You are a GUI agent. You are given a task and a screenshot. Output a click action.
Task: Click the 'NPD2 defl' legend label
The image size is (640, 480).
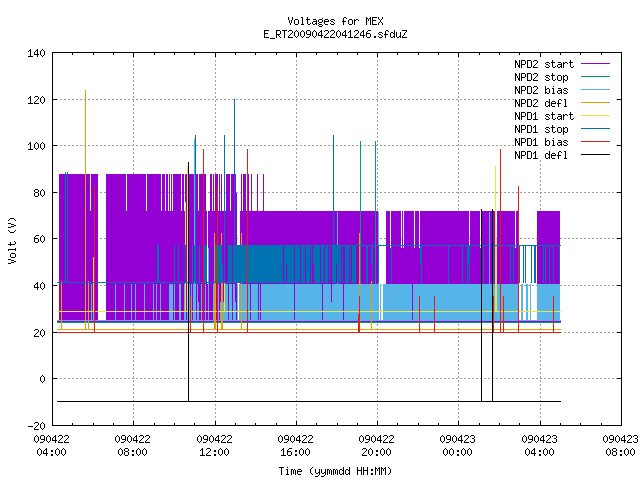(x=541, y=103)
